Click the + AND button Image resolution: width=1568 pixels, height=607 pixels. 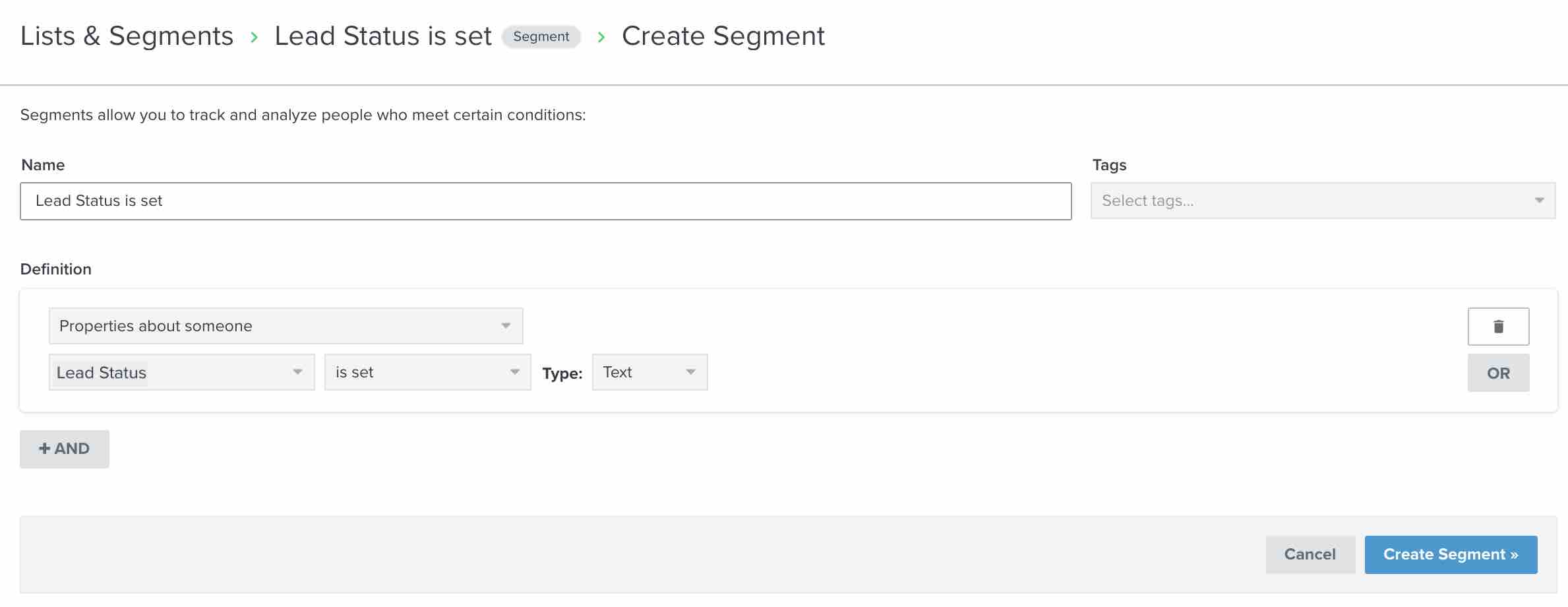point(64,449)
